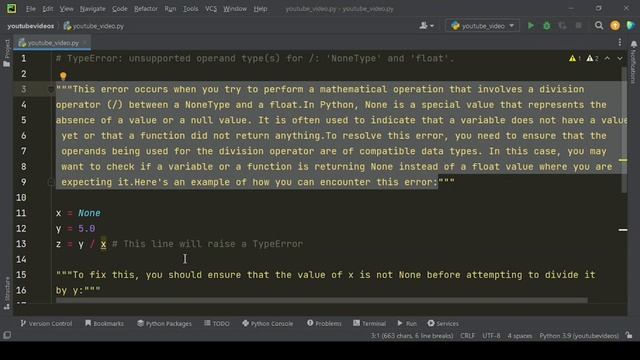The image size is (640, 360).
Task: Click the 5.0 value on line 12
Action: [x=87, y=229]
